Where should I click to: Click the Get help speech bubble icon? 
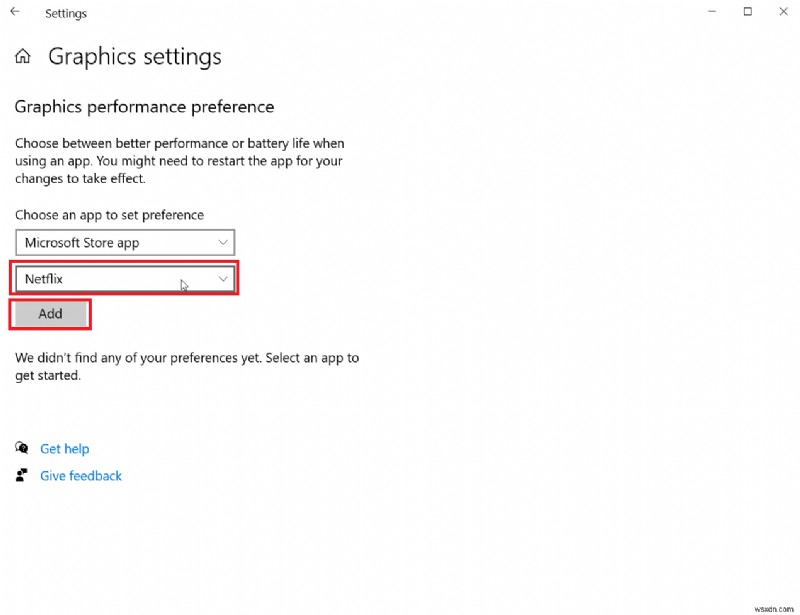click(x=21, y=448)
